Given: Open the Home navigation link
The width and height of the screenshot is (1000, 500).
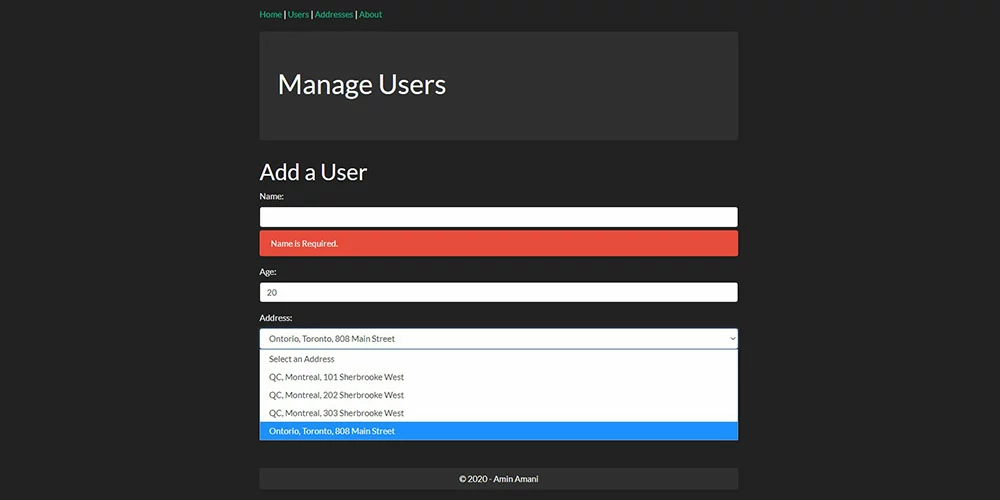Looking at the screenshot, I should pos(270,15).
